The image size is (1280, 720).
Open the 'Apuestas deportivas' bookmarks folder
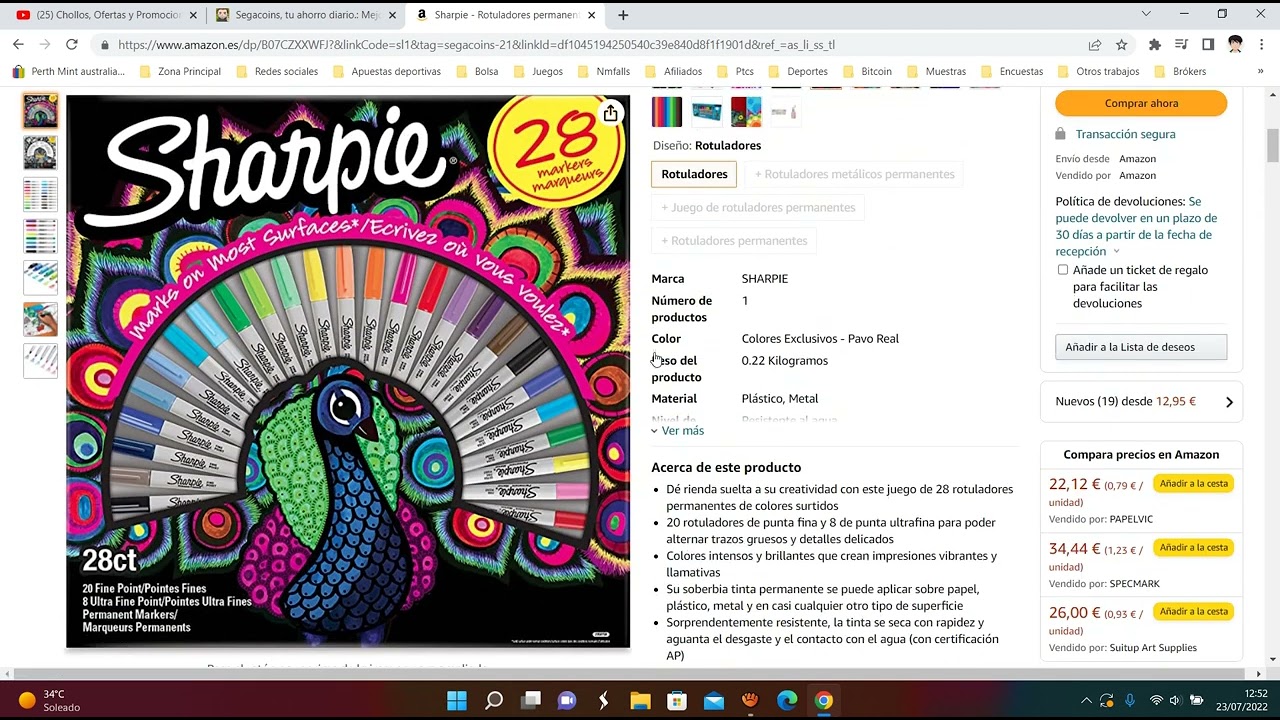[x=386, y=72]
